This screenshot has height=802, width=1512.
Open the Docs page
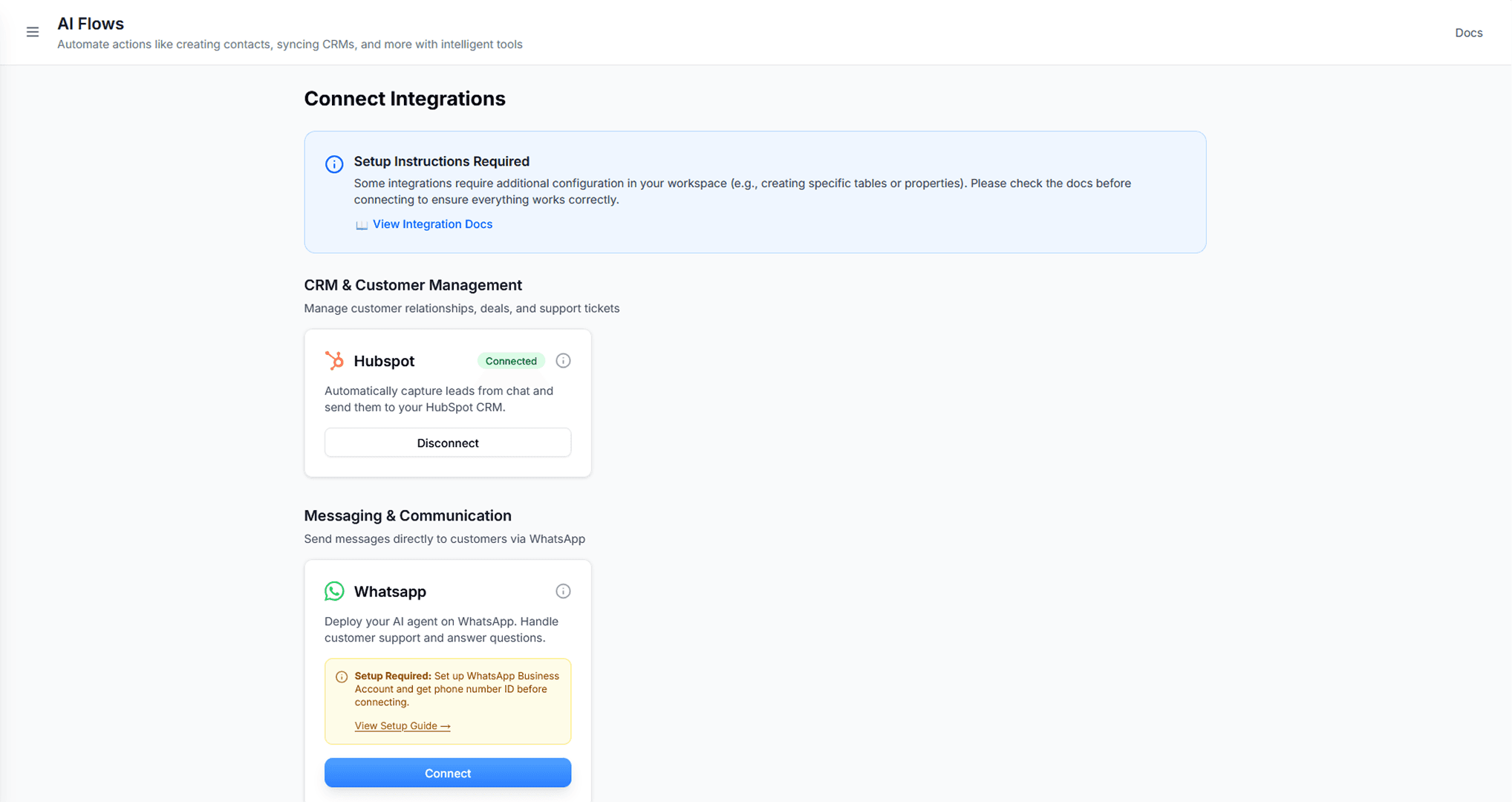tap(1468, 32)
